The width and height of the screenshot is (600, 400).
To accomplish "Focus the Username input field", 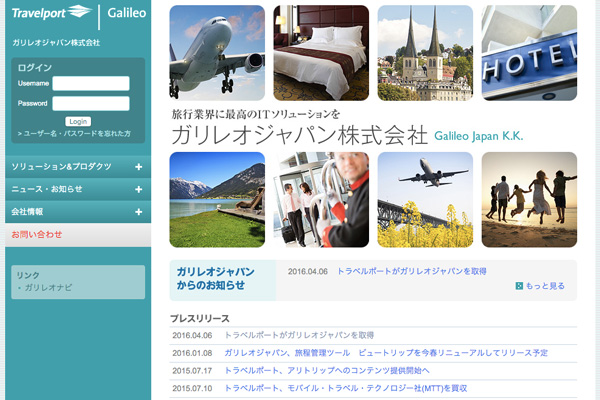I will tap(91, 83).
